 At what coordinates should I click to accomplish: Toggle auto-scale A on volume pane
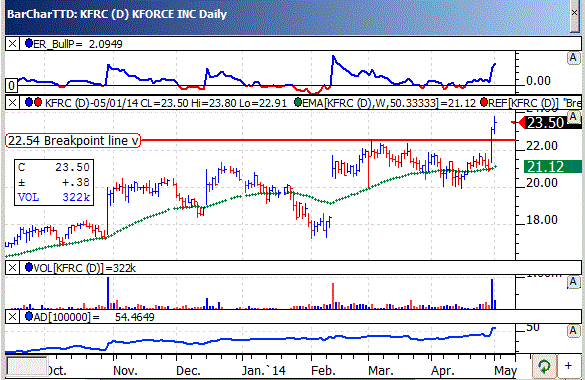[573, 282]
